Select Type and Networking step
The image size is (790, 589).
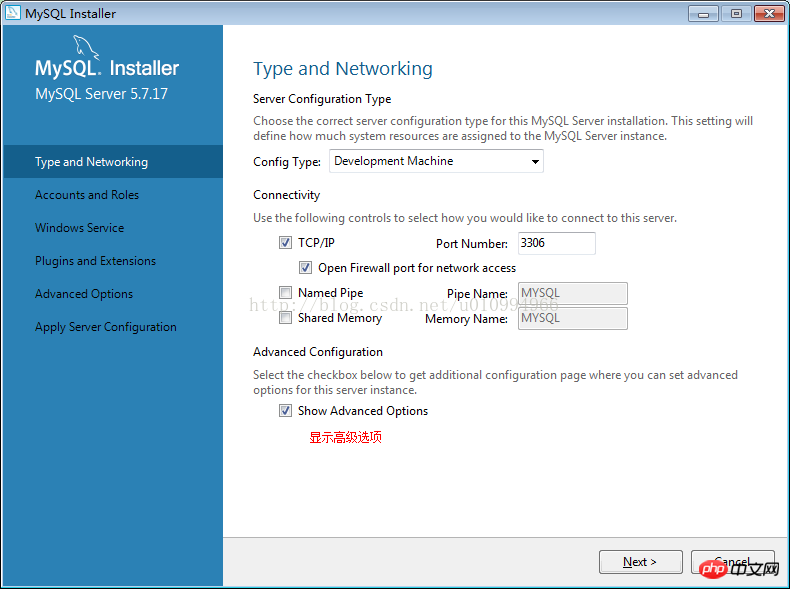113,162
